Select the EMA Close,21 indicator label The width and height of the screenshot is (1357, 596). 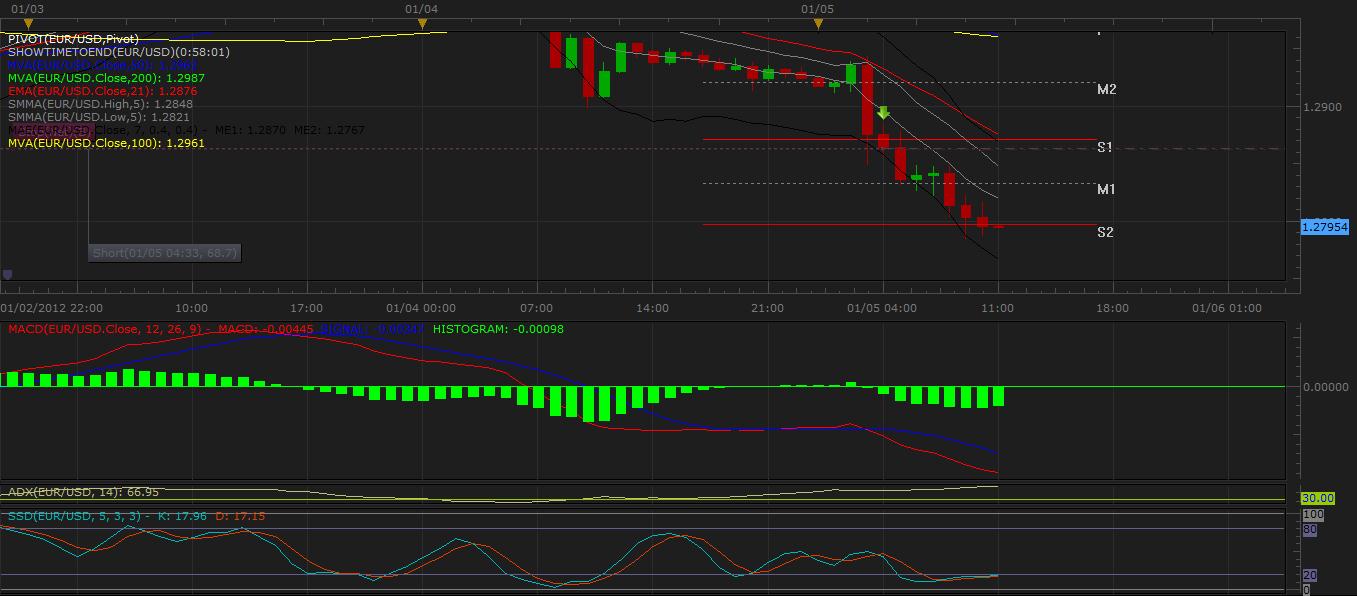tap(102, 91)
